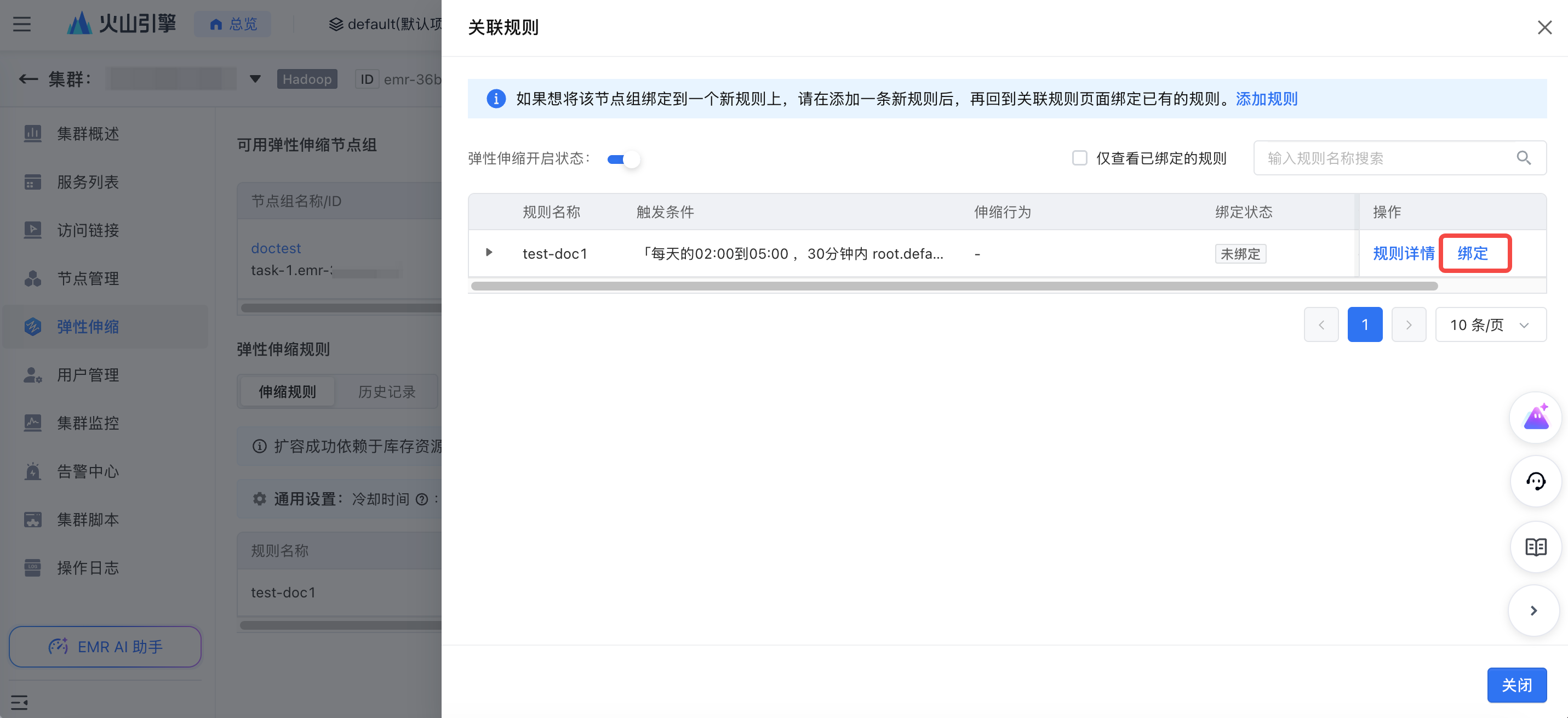Open 操作日志 sidebar icon
The height and width of the screenshot is (718, 1568).
[32, 568]
